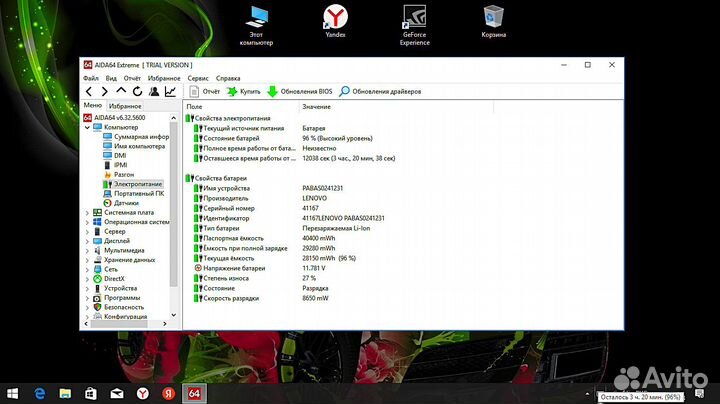Expand the Сеть node

(x=87, y=269)
